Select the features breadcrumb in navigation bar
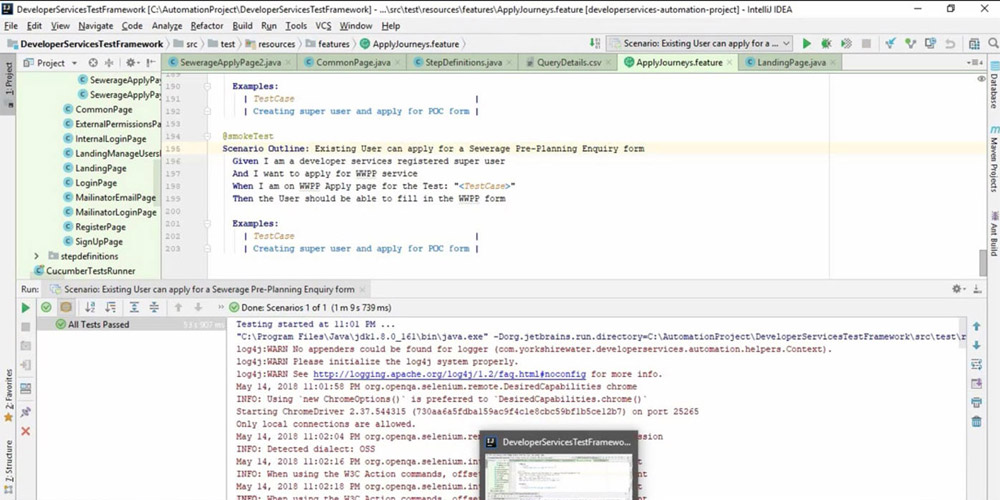Viewport: 1000px width, 500px height. pyautogui.click(x=334, y=44)
